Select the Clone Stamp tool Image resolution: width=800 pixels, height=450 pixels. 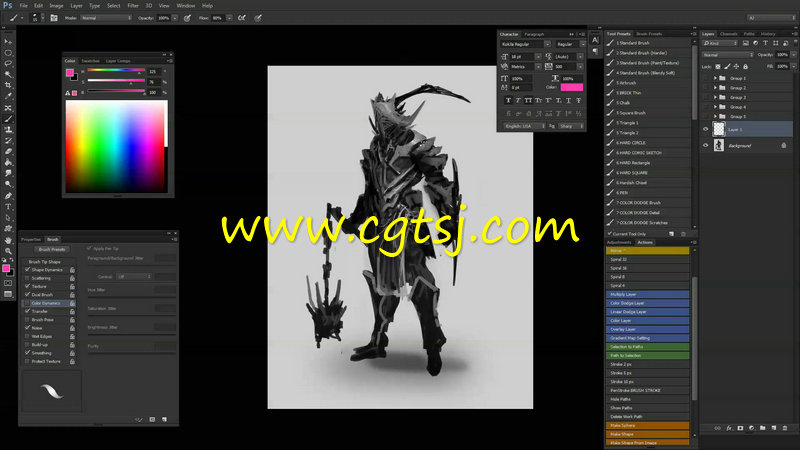[8, 130]
